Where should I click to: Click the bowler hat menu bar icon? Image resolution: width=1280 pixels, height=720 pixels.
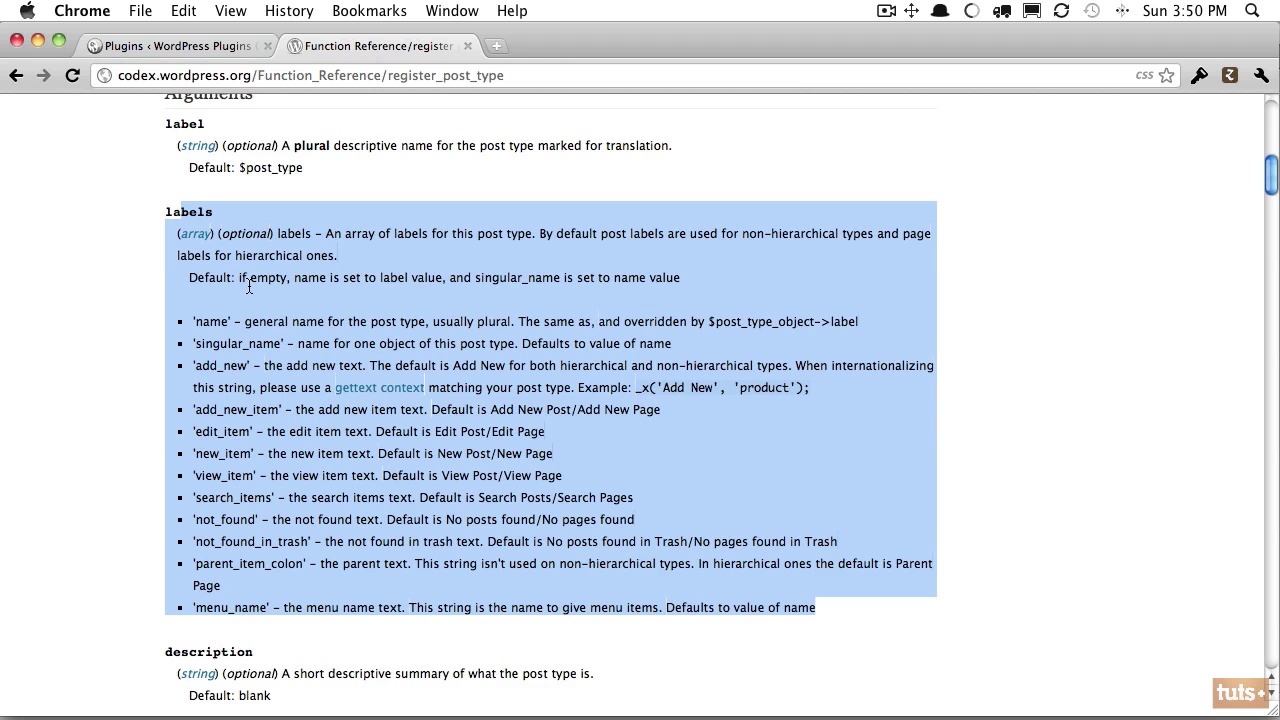pos(941,11)
